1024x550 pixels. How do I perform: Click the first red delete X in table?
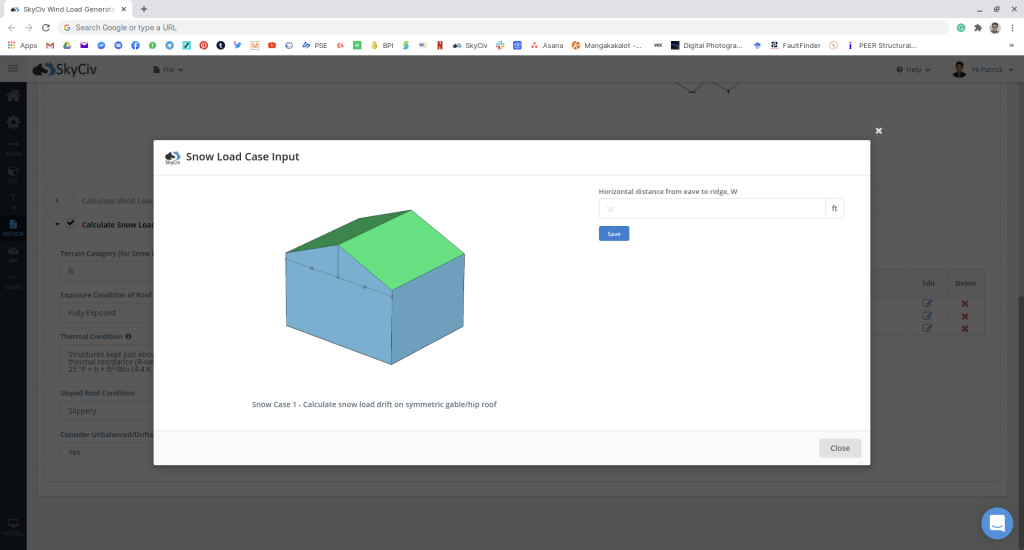pos(965,303)
